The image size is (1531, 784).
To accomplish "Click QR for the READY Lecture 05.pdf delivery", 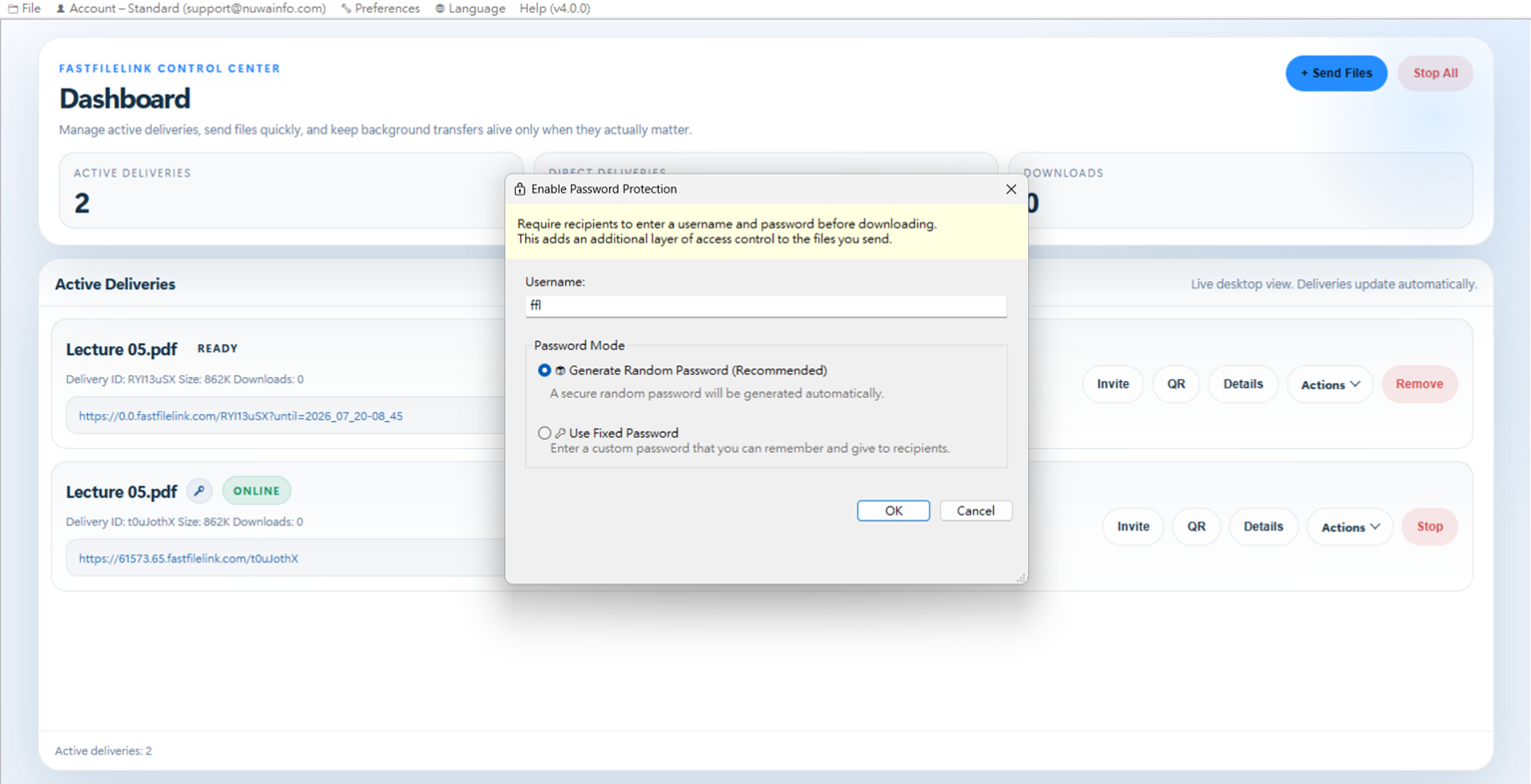I will pyautogui.click(x=1176, y=384).
